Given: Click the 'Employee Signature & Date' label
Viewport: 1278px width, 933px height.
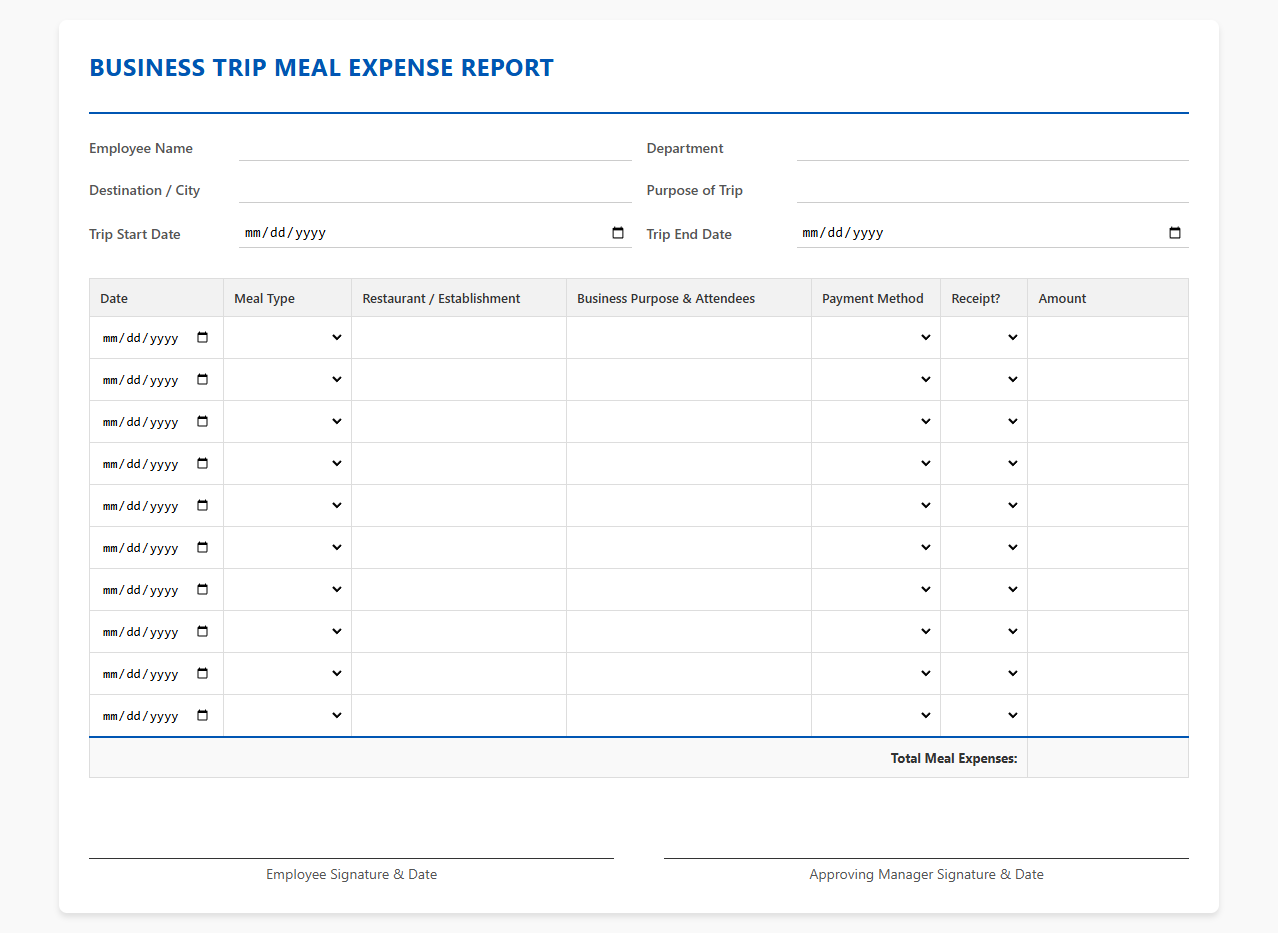Looking at the screenshot, I should point(351,874).
